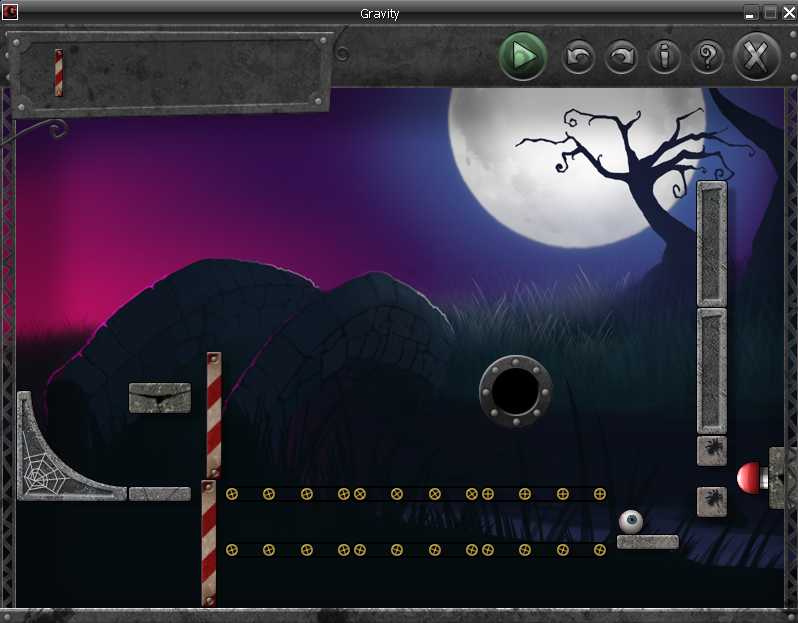Screen dimensions: 798x623
Task: Pick the striped pole from the inventory panel
Action: click(x=59, y=73)
